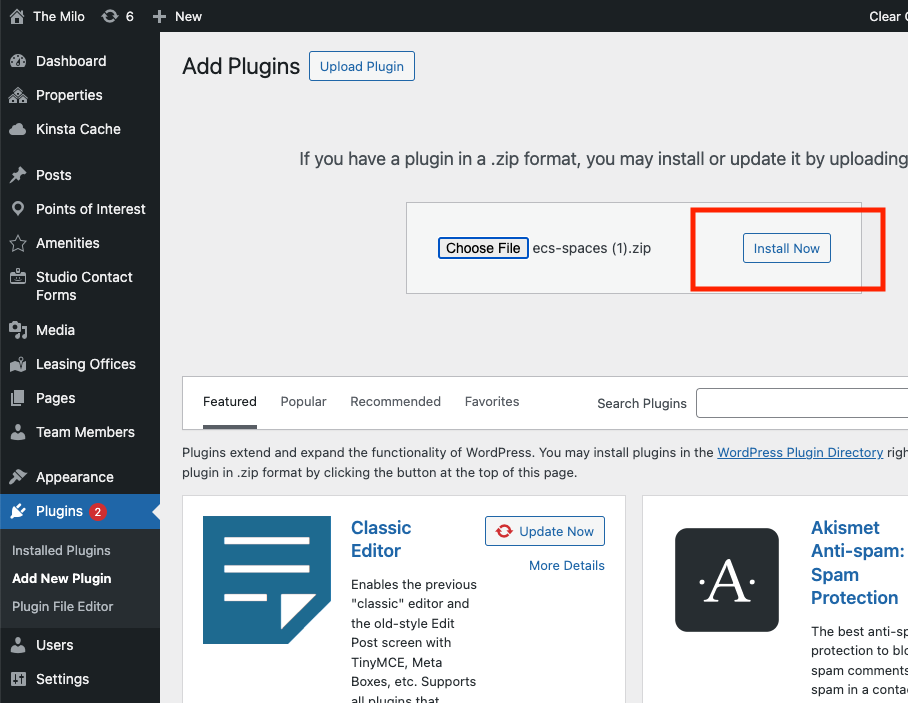Open the Akismet Anti-spam title link

pos(857,562)
